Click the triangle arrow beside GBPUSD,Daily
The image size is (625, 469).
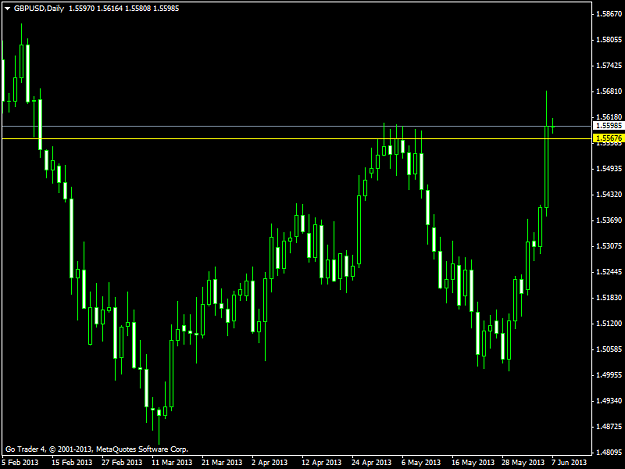[x=7, y=9]
